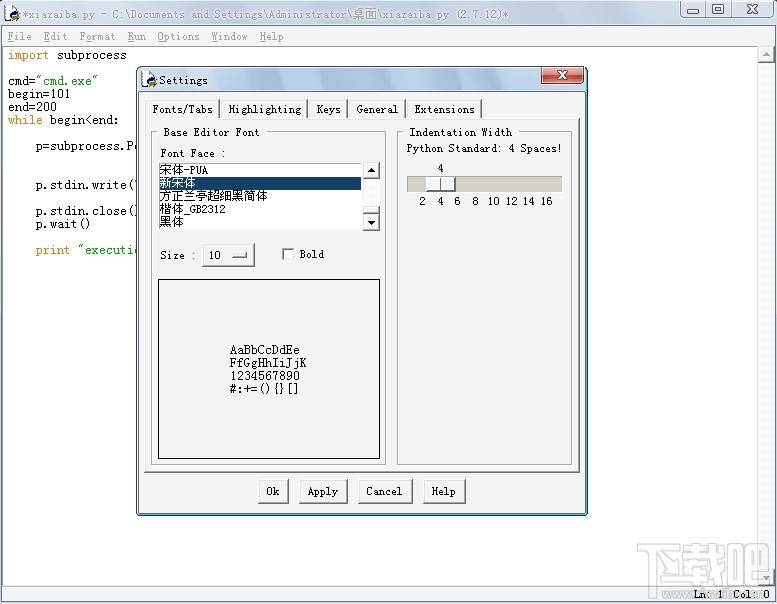Click font list scroll-down arrow
Image resolution: width=777 pixels, height=604 pixels.
tap(371, 222)
